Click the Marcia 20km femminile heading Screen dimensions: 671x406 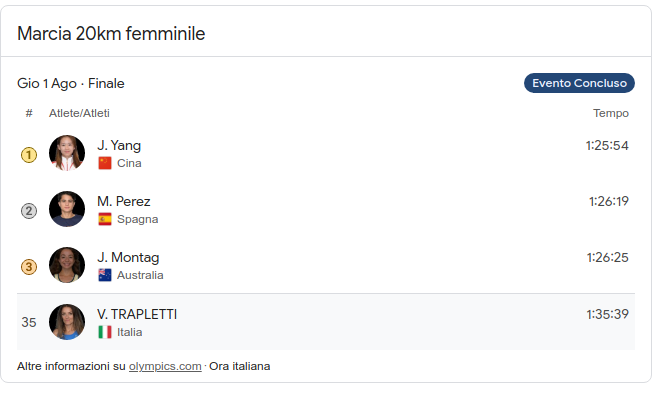click(x=111, y=34)
